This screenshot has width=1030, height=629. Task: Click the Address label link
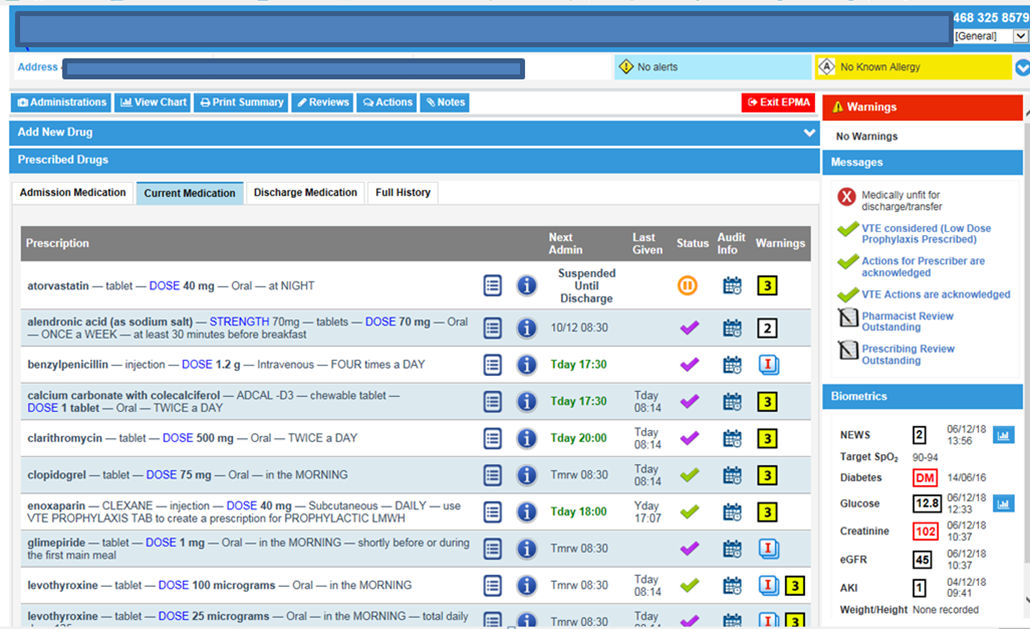coord(37,67)
